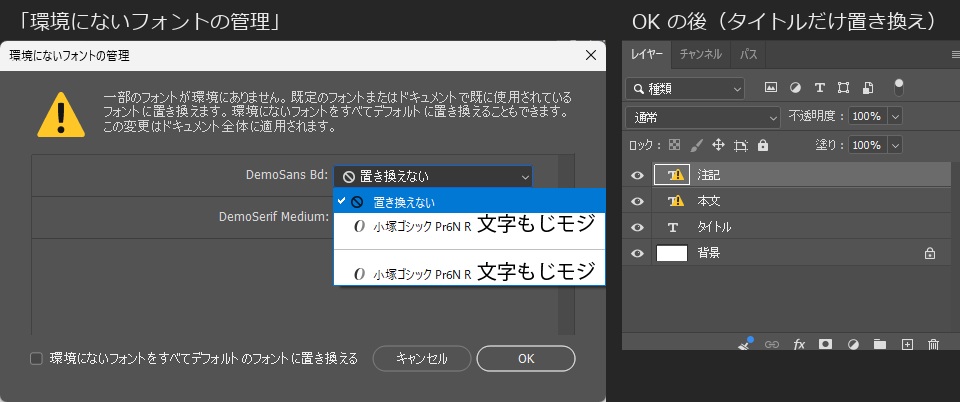Click the missing-font type thumbnail of 注記 layer
The height and width of the screenshot is (402, 960).
(x=672, y=175)
